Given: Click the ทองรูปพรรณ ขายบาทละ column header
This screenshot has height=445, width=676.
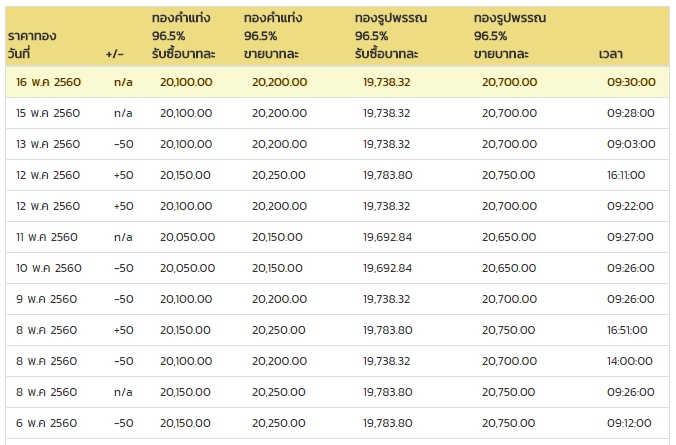Looking at the screenshot, I should [510, 36].
